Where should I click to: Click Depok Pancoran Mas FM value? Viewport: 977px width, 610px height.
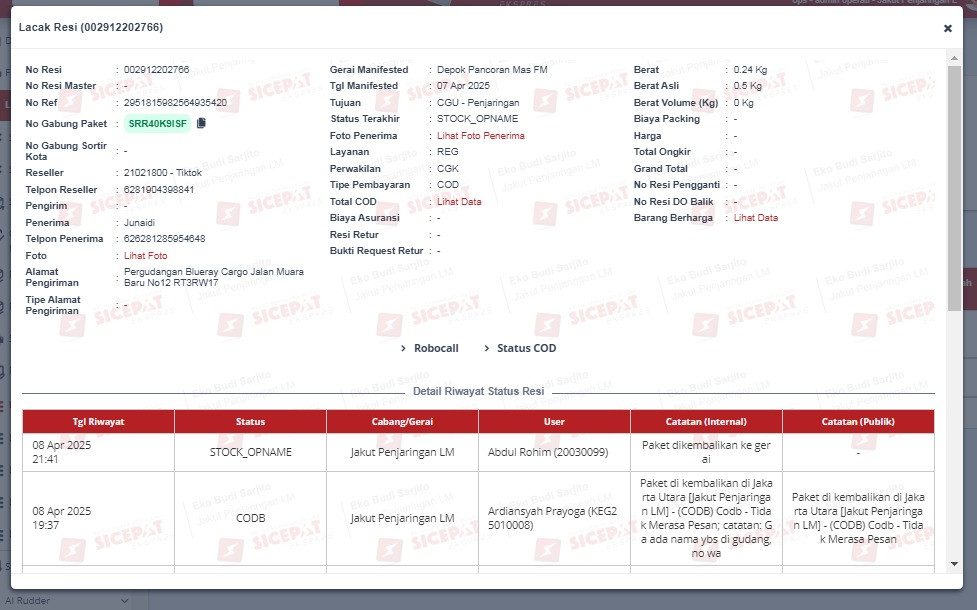point(492,70)
